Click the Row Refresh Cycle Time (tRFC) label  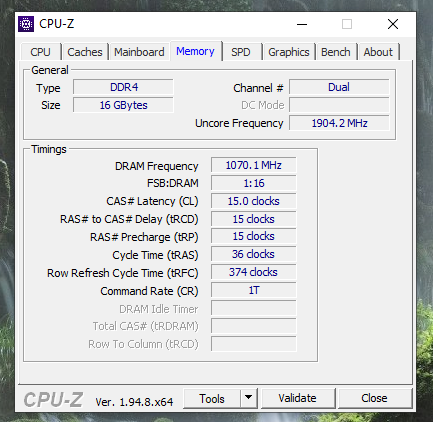click(x=123, y=273)
